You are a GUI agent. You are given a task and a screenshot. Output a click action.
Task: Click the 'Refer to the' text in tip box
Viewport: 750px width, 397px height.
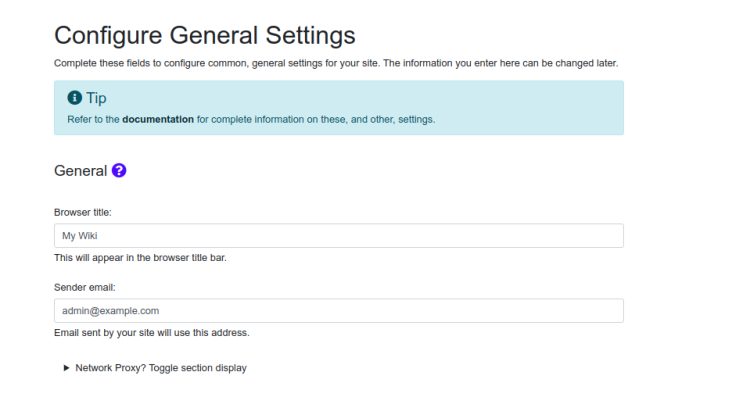point(93,119)
